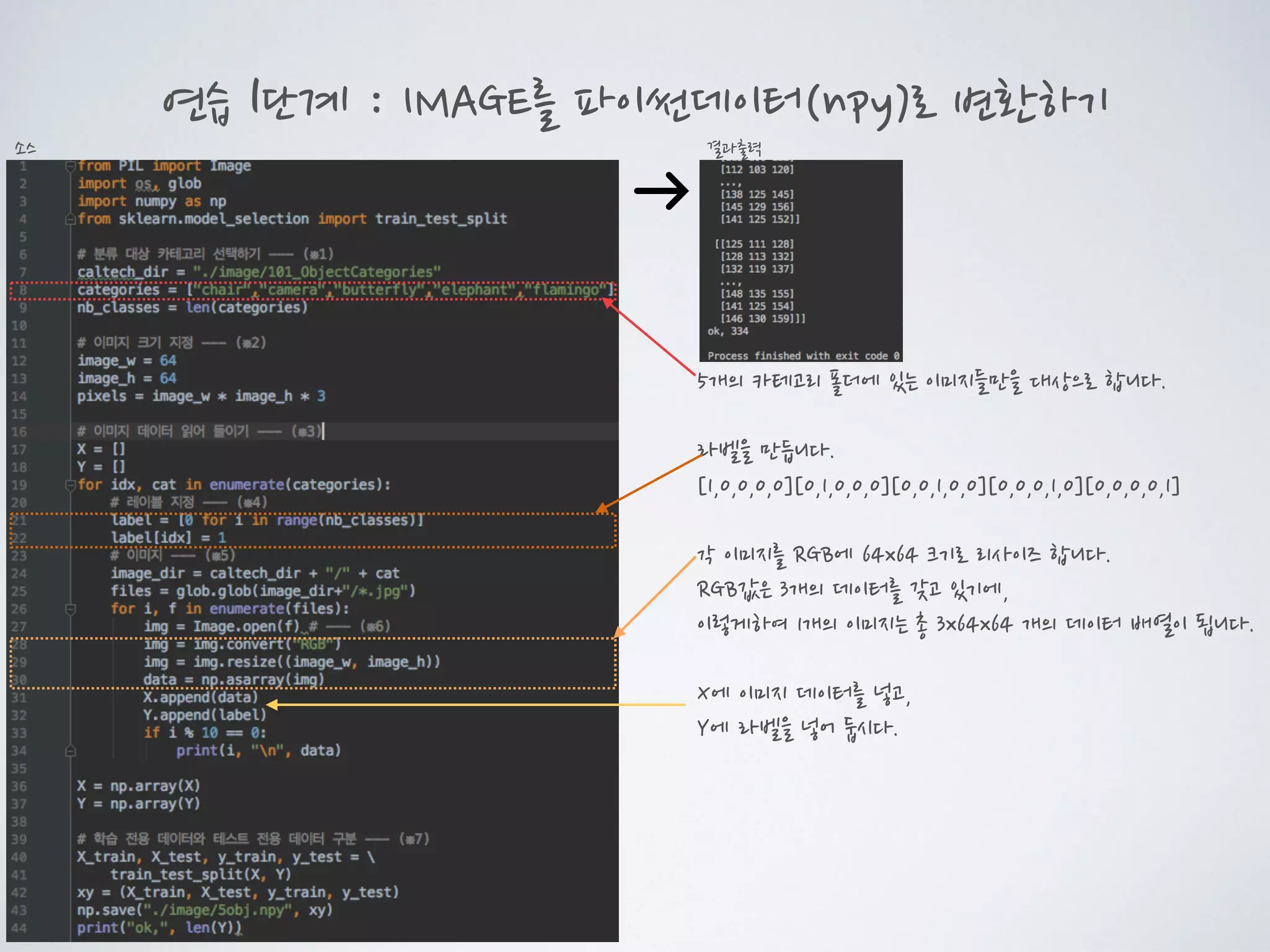Select 'train_test_split' in the sklearn import line
The width and height of the screenshot is (1270, 952).
[442, 219]
